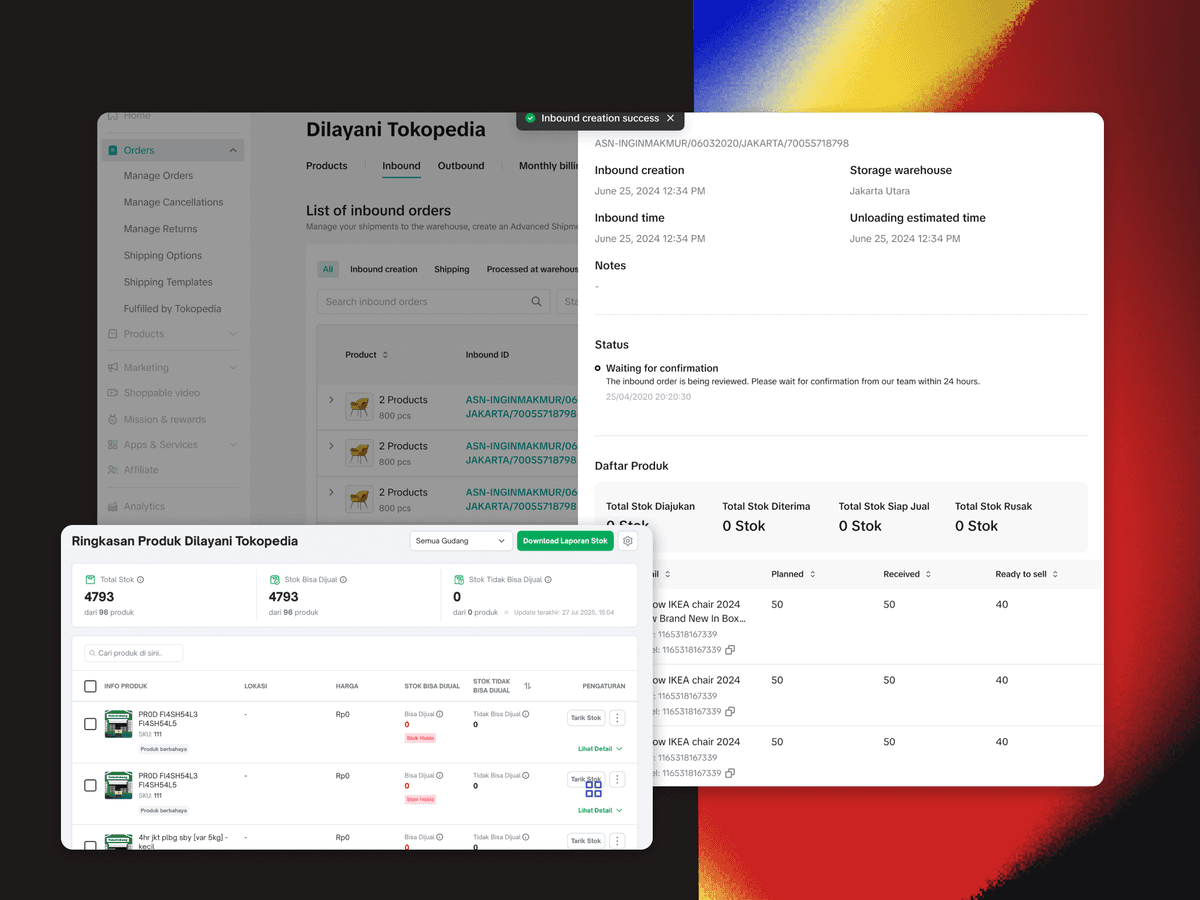Open Shipping Templates in sidebar
Viewport: 1200px width, 900px height.
[168, 282]
